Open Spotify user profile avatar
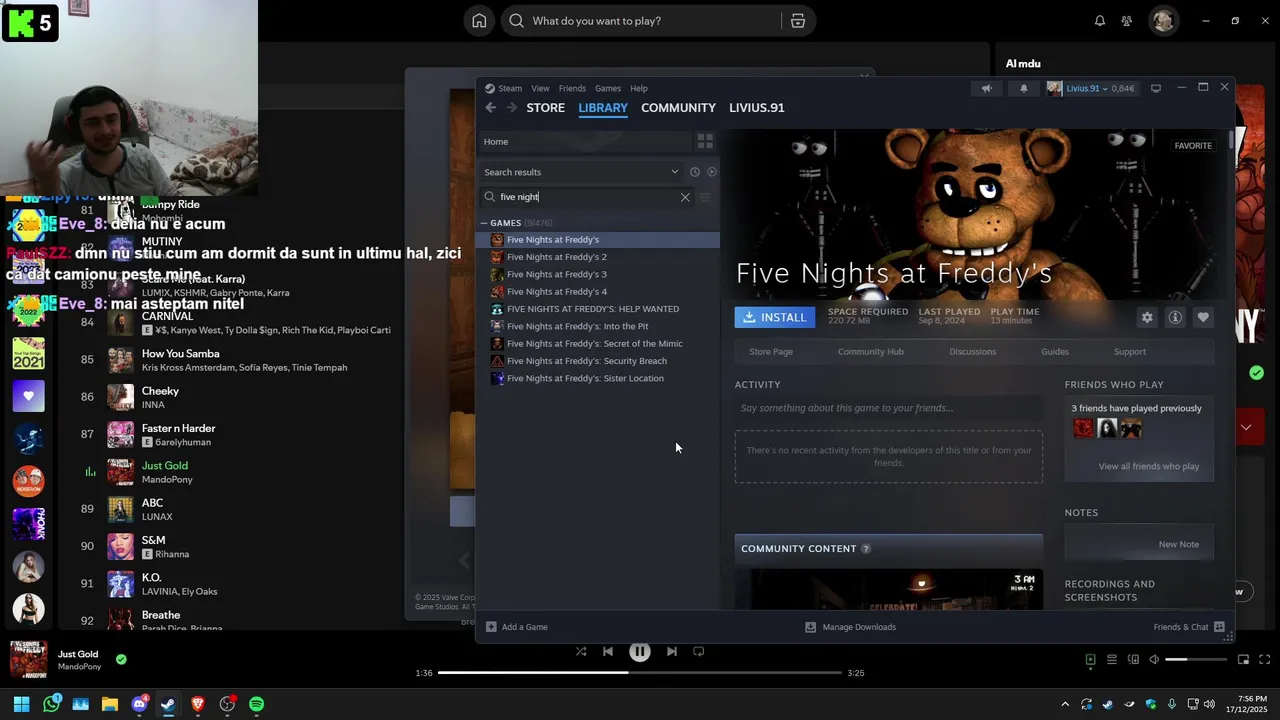The height and width of the screenshot is (720, 1280). (1162, 21)
